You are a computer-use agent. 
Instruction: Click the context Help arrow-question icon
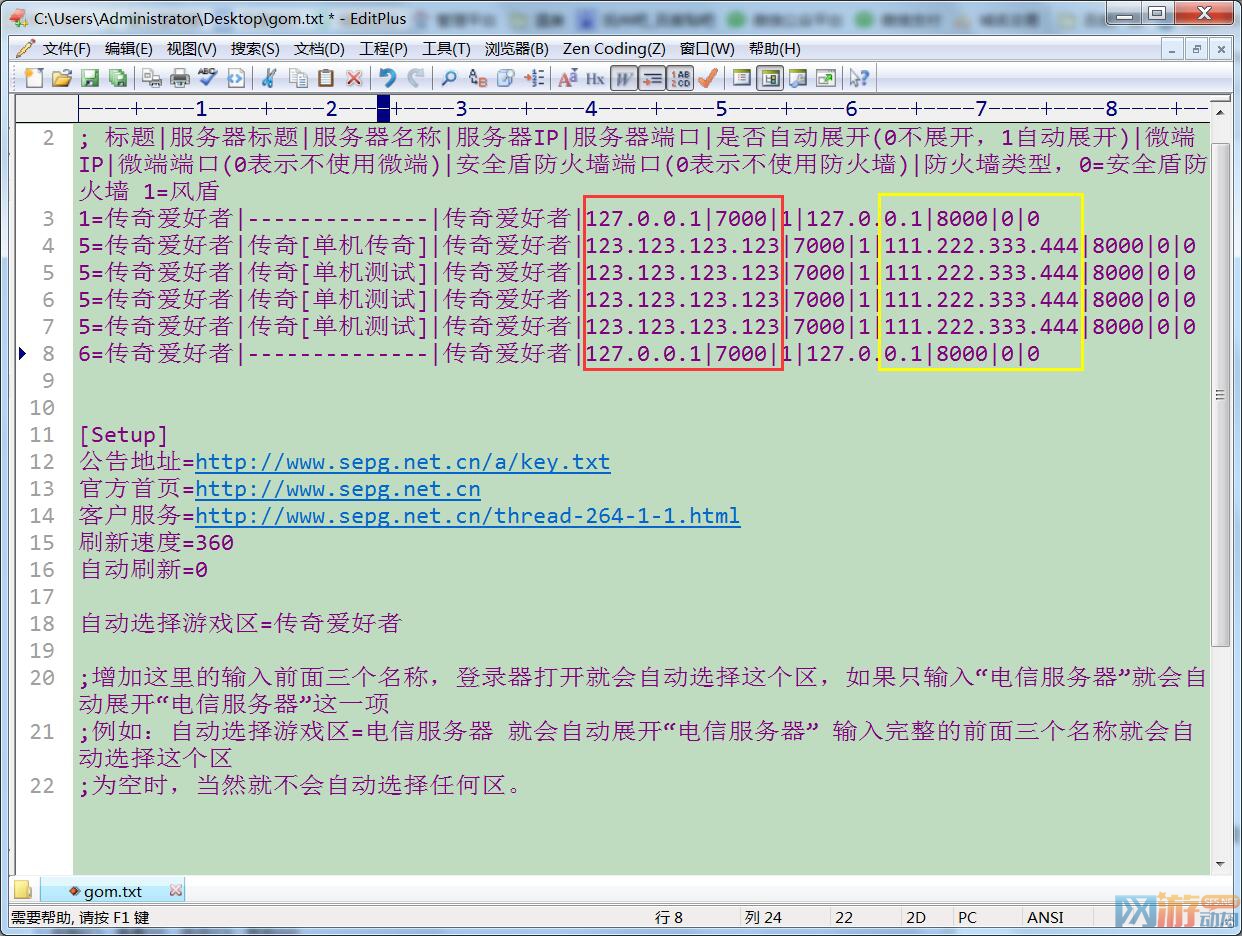(x=858, y=78)
